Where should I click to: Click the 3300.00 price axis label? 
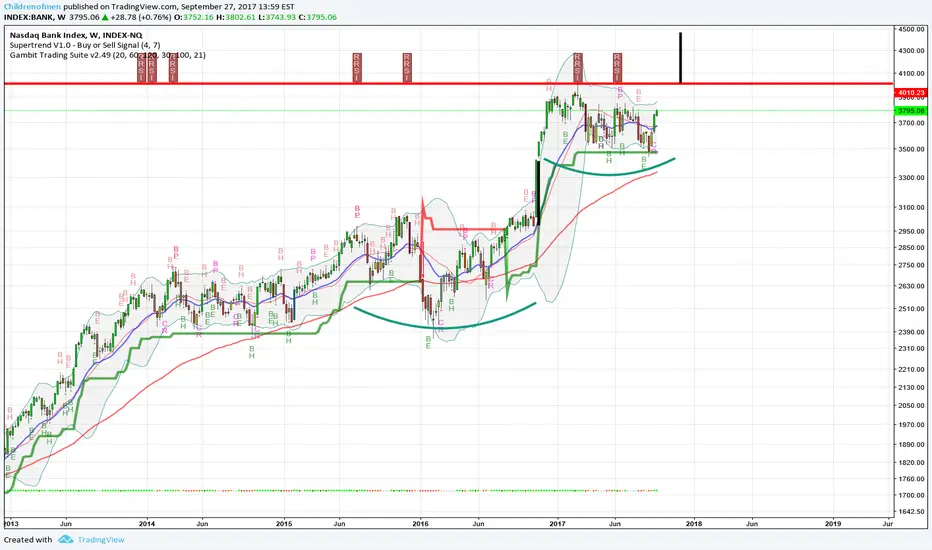(912, 177)
